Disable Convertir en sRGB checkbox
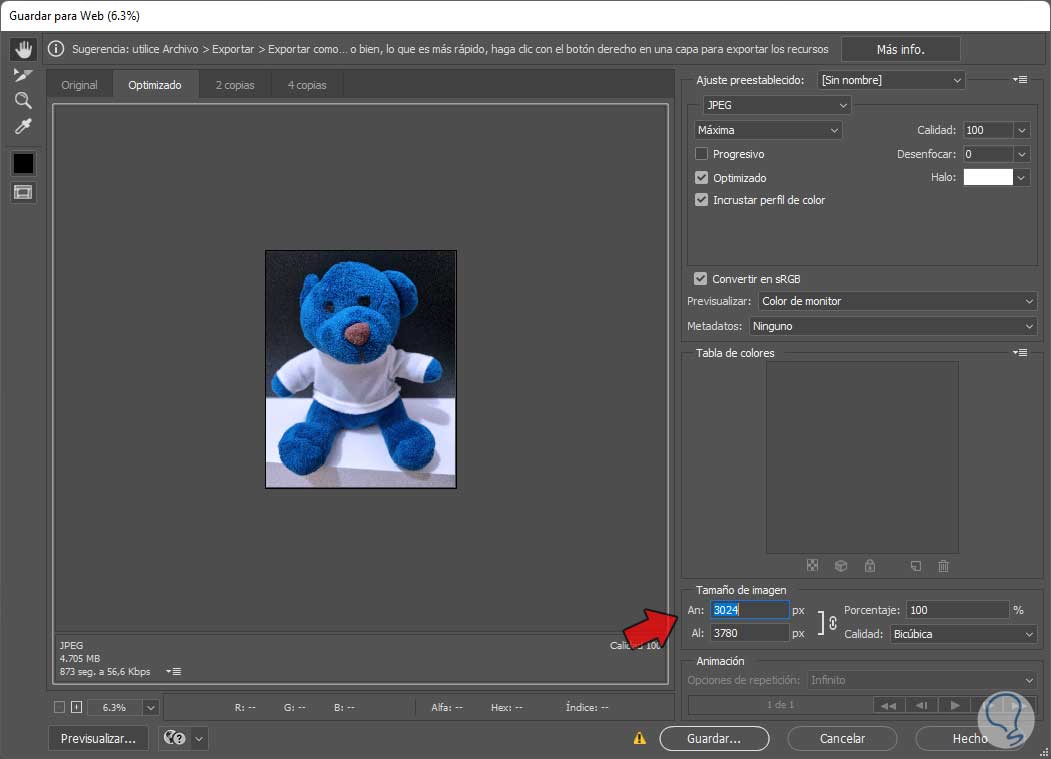This screenshot has width=1051, height=759. pos(701,279)
